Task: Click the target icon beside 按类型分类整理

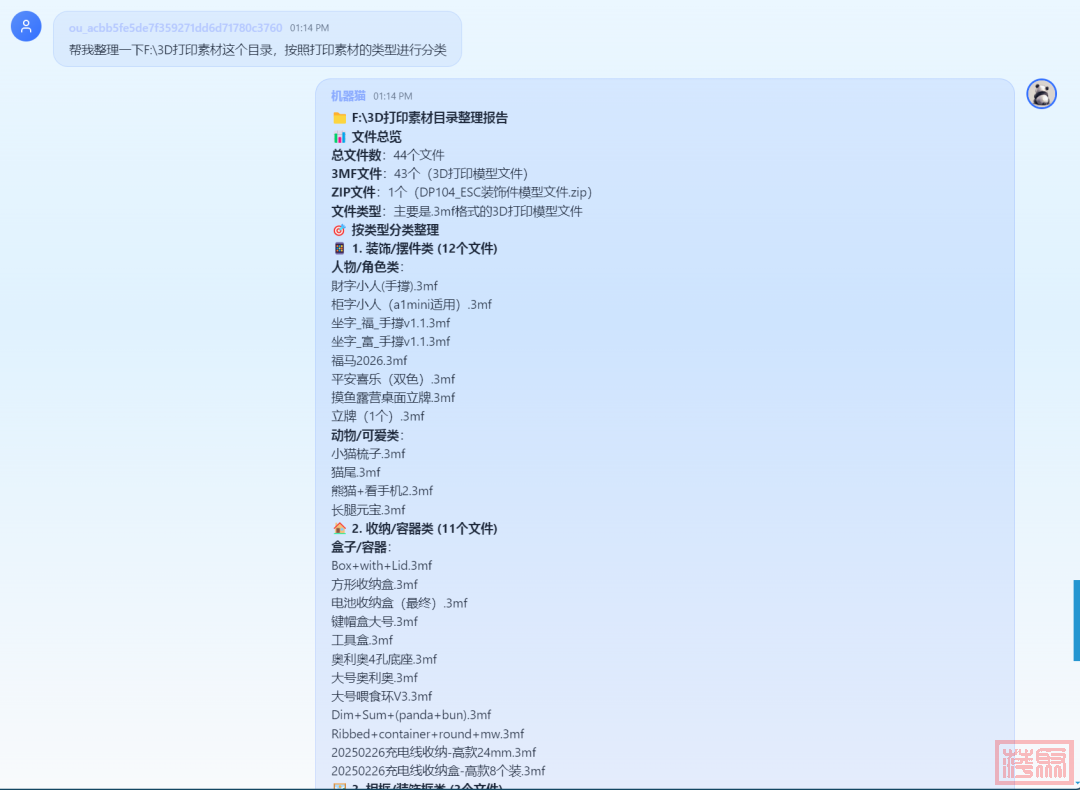Action: (x=339, y=230)
